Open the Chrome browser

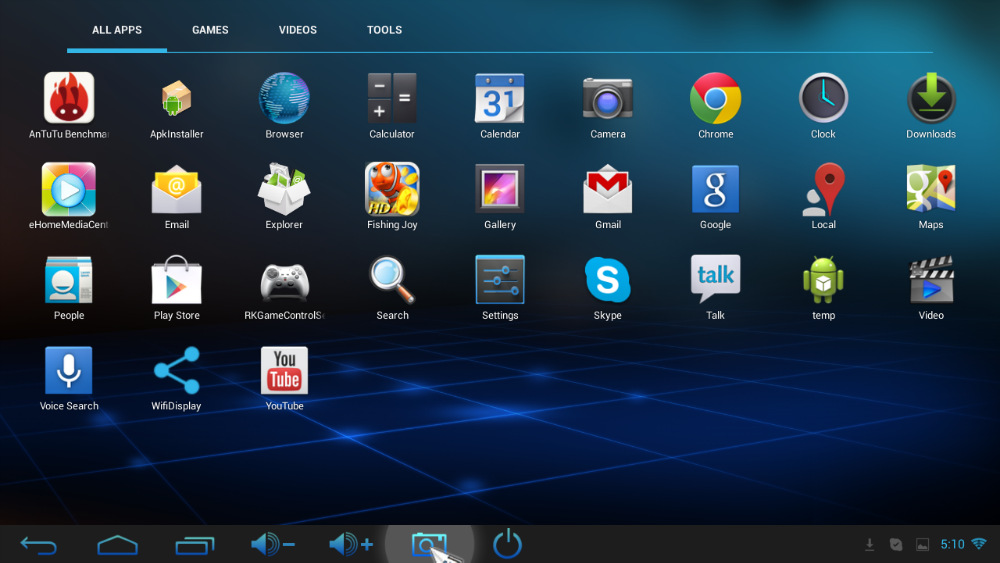[x=716, y=98]
